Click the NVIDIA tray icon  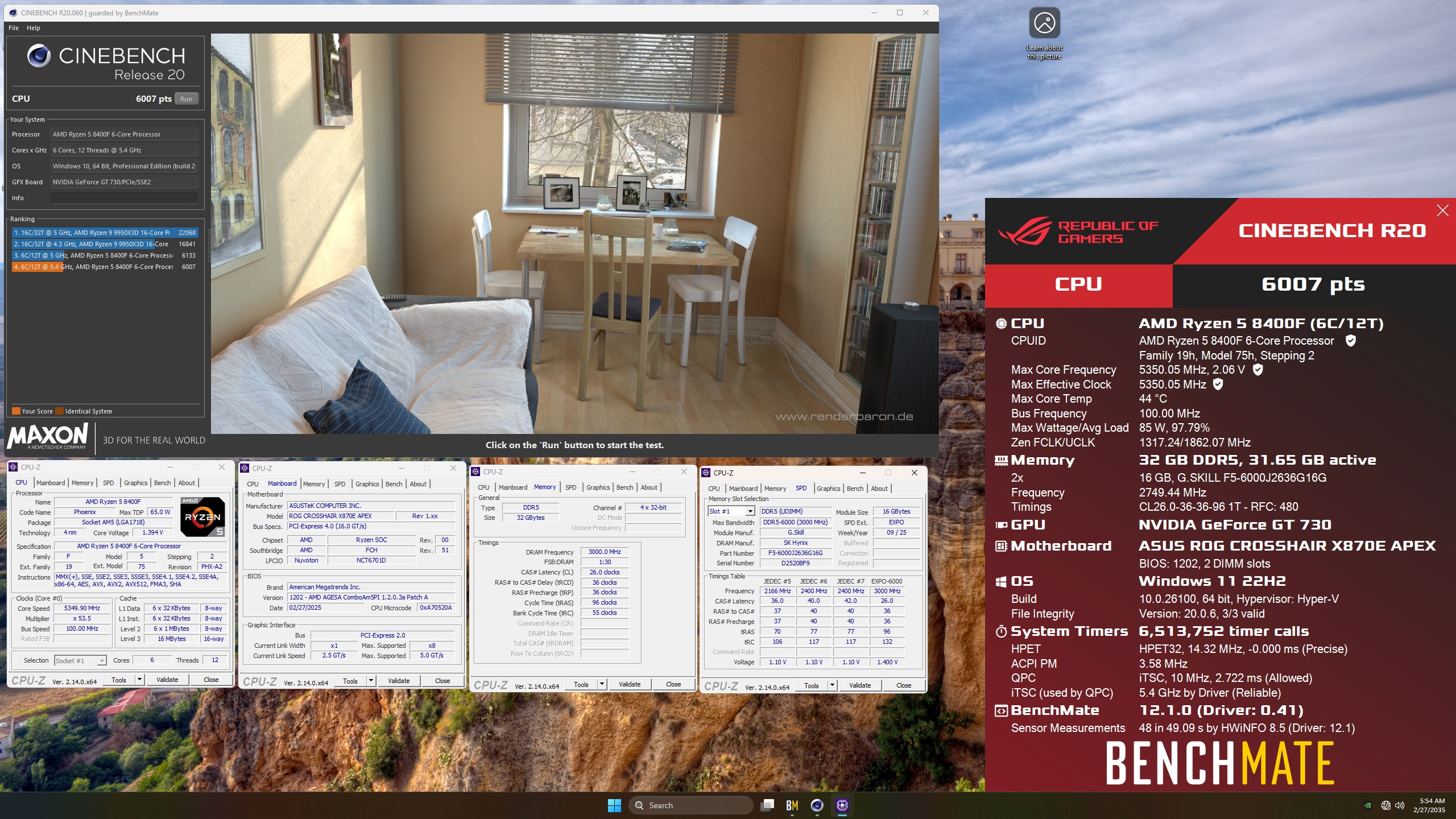[x=1367, y=805]
